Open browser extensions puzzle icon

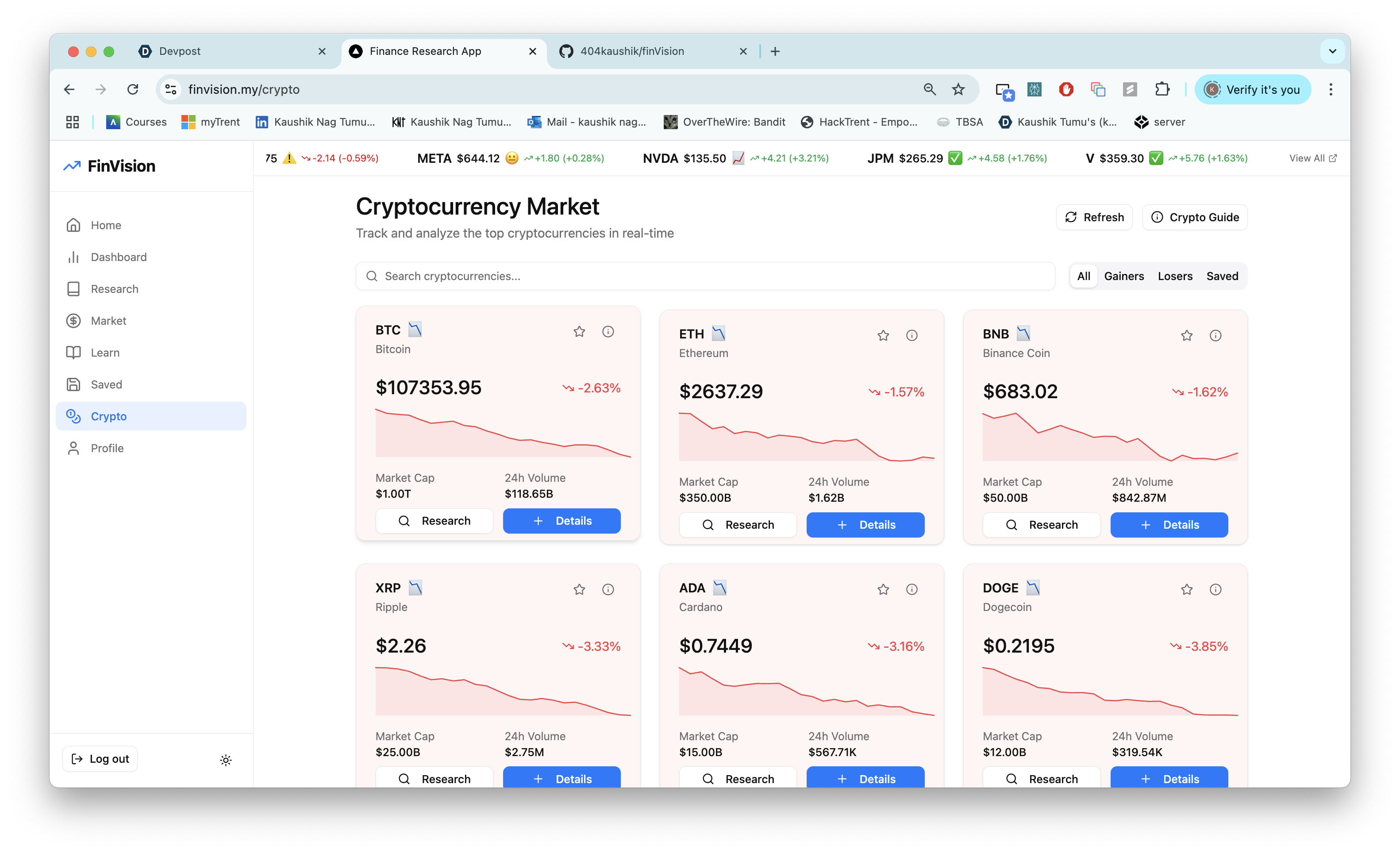[1162, 89]
